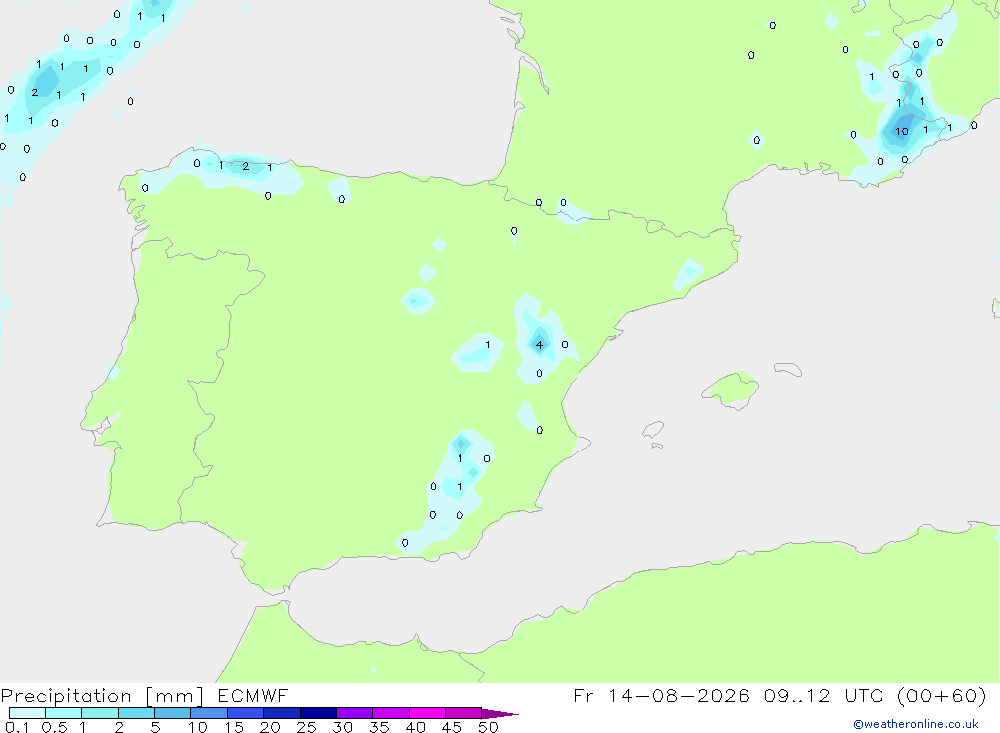The image size is (1000, 733).
Task: Click the 1 mm value west of 4 mm cell
Action: (x=487, y=345)
